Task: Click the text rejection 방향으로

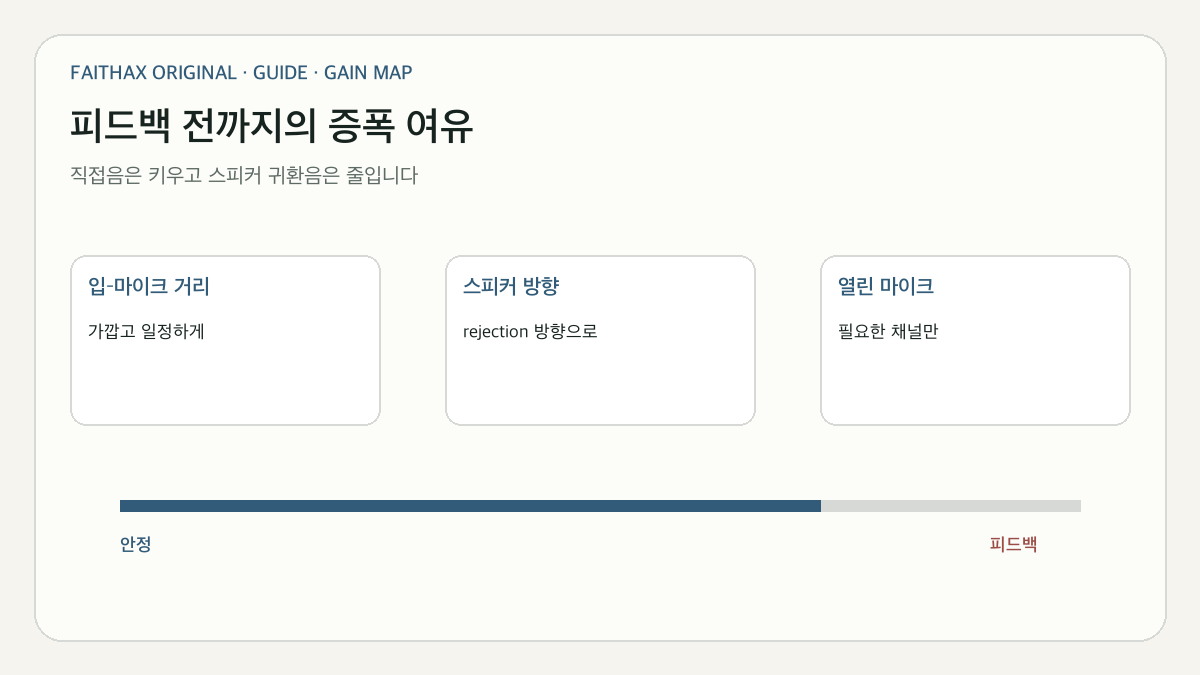Action: (x=530, y=331)
